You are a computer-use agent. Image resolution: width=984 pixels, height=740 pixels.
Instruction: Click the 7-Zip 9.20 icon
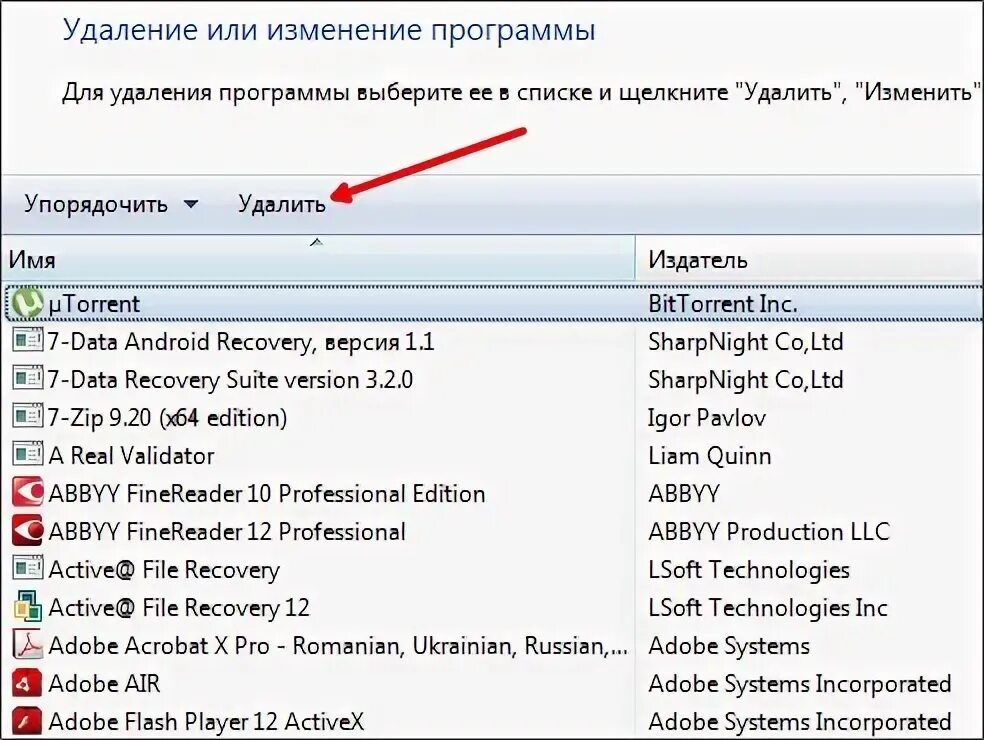(x=28, y=417)
